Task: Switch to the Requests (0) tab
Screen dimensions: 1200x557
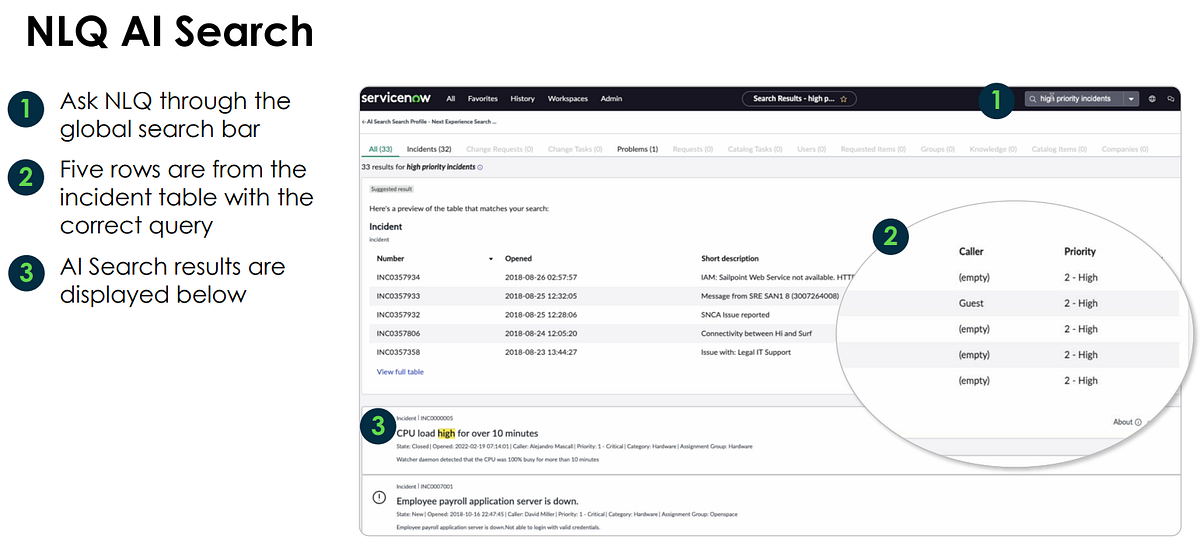Action: pos(692,149)
